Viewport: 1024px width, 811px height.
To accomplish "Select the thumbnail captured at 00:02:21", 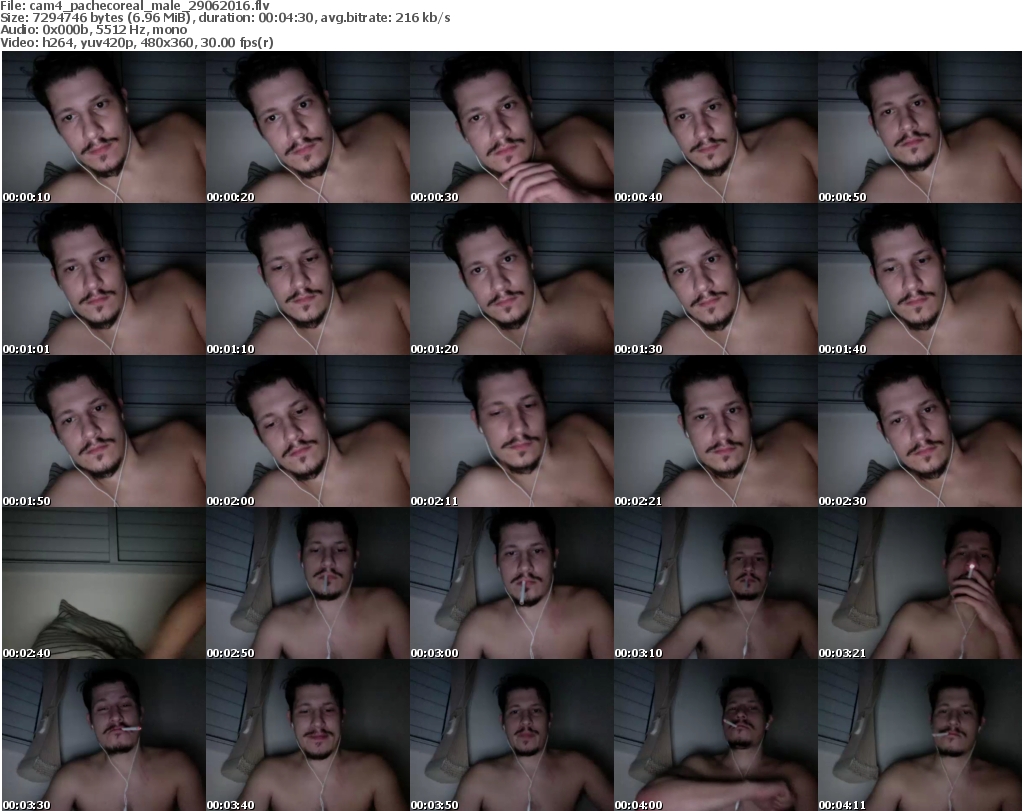I will coord(716,432).
